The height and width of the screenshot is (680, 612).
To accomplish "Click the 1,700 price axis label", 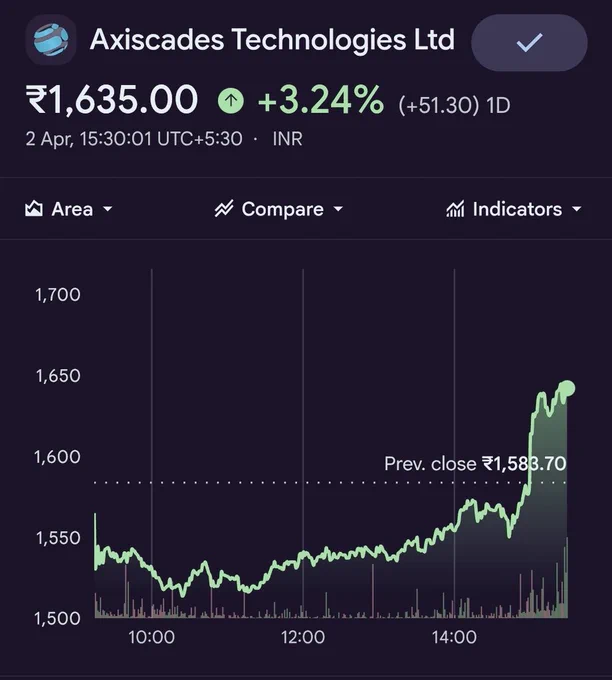I will click(x=58, y=295).
